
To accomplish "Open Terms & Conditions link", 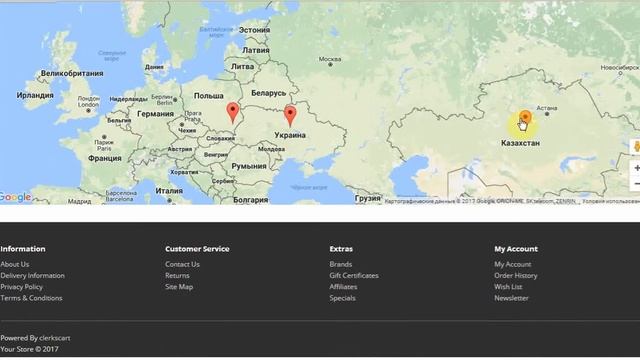I will coord(31,298).
